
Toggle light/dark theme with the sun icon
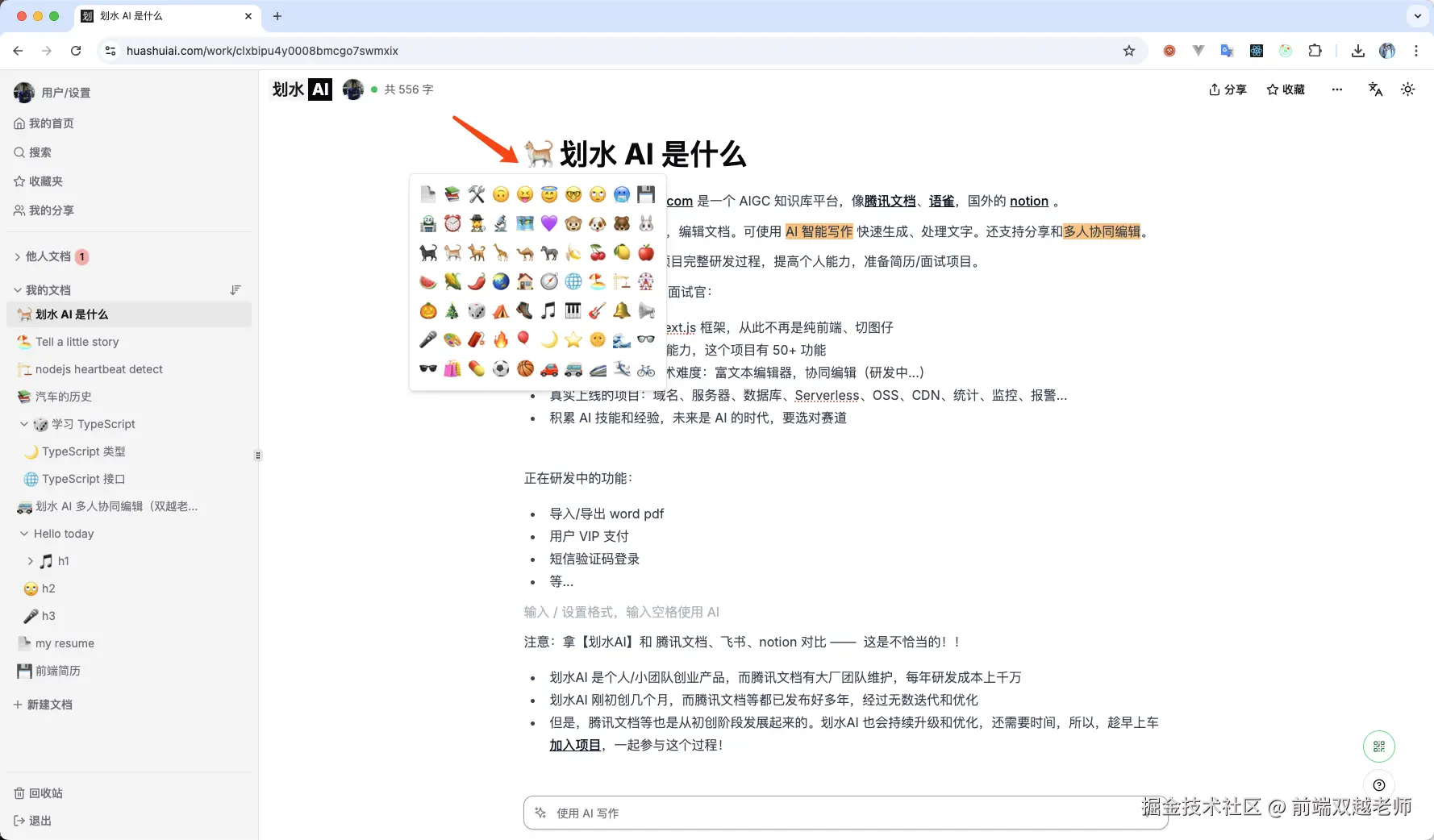[x=1407, y=89]
